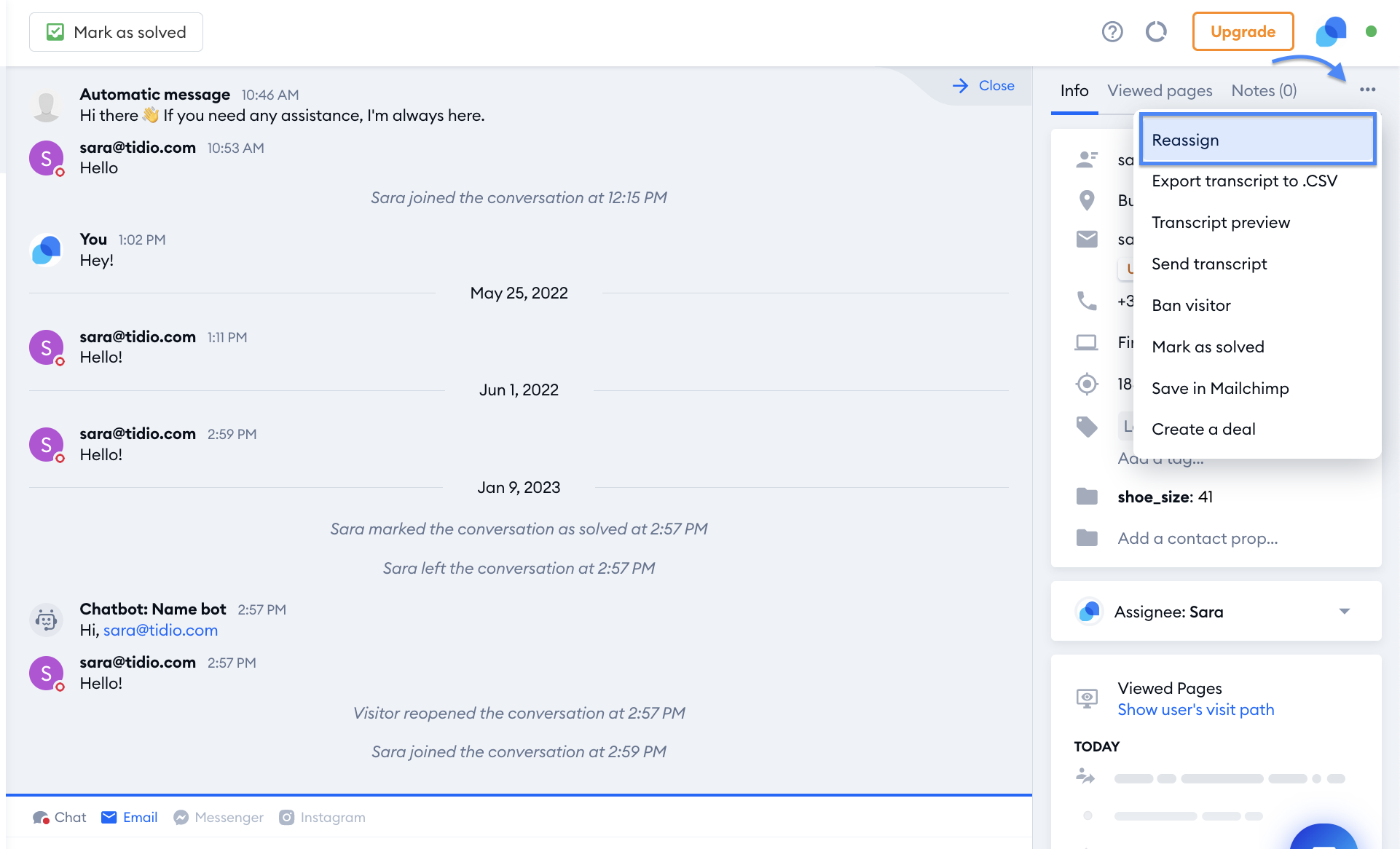Click the folder icon beside Add a contact prop
Viewport: 1400px width, 849px height.
[x=1087, y=538]
